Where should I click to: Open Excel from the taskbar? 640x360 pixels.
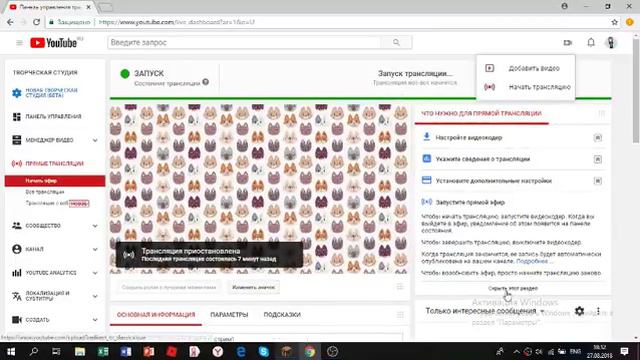pos(103,351)
